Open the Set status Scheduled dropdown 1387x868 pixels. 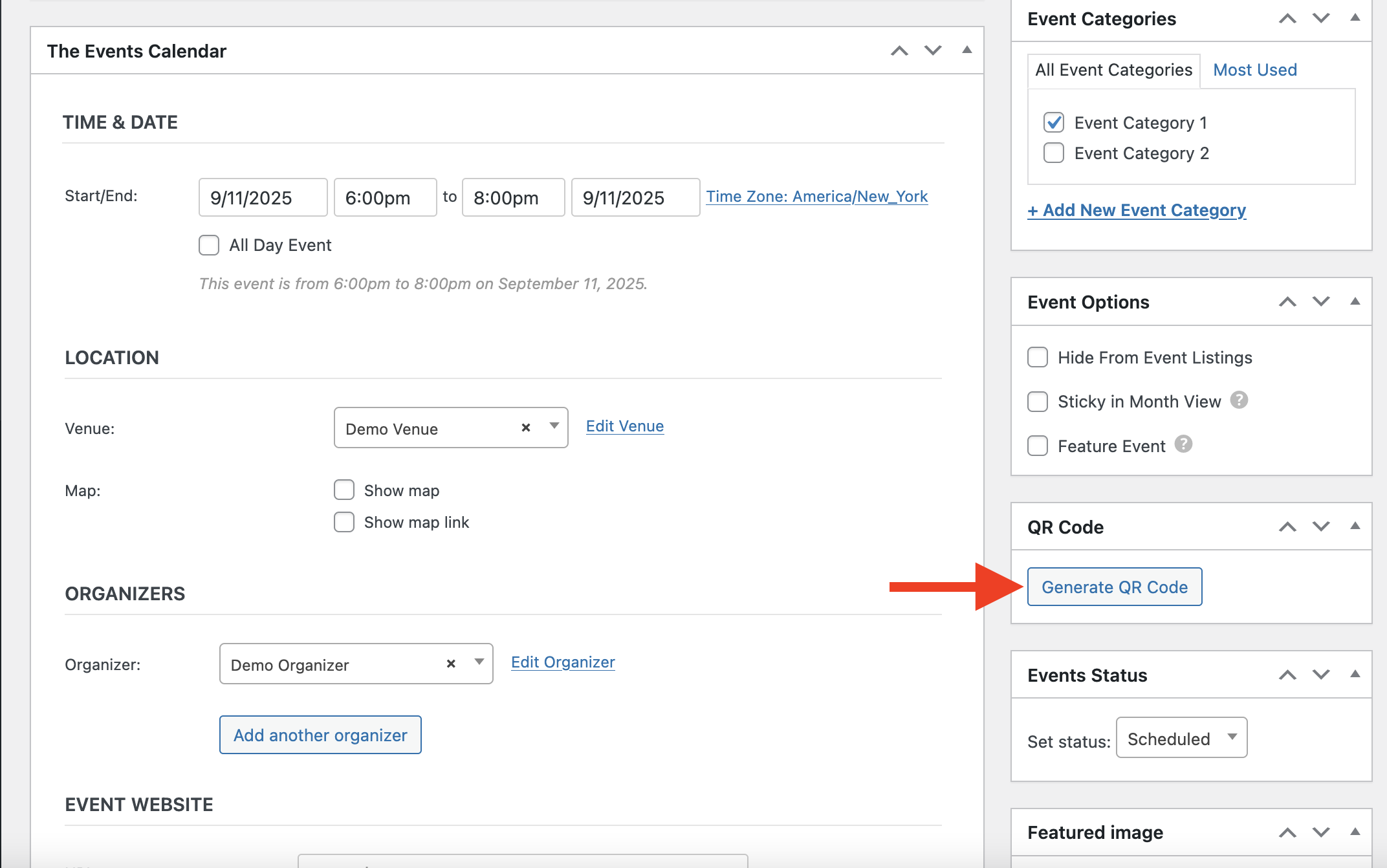[x=1181, y=738]
